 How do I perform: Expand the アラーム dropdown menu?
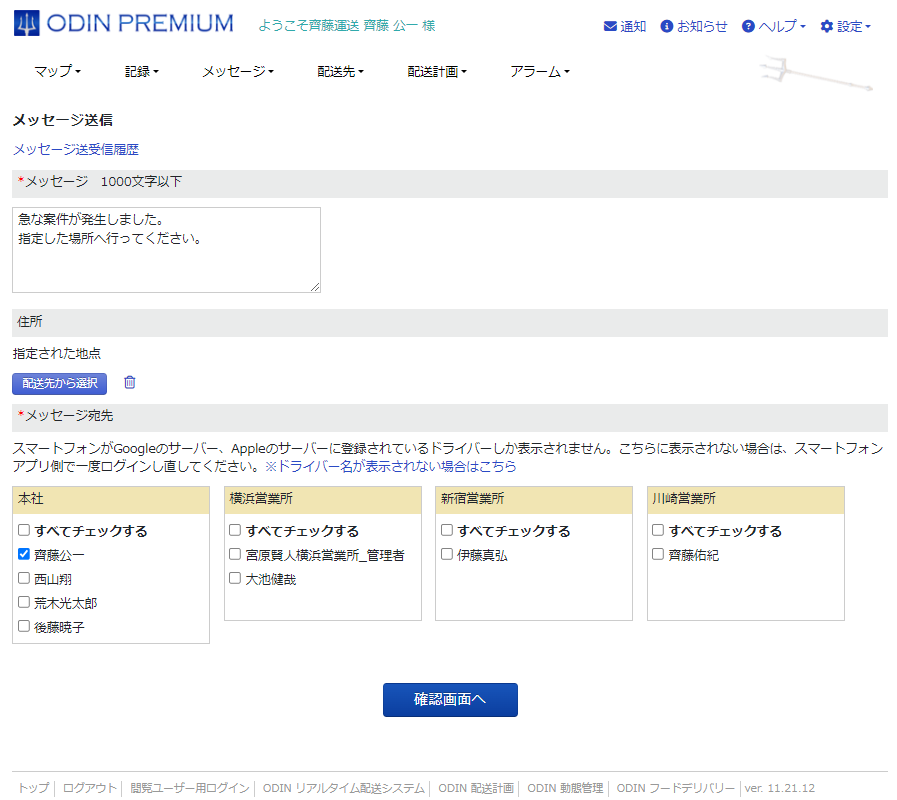539,72
